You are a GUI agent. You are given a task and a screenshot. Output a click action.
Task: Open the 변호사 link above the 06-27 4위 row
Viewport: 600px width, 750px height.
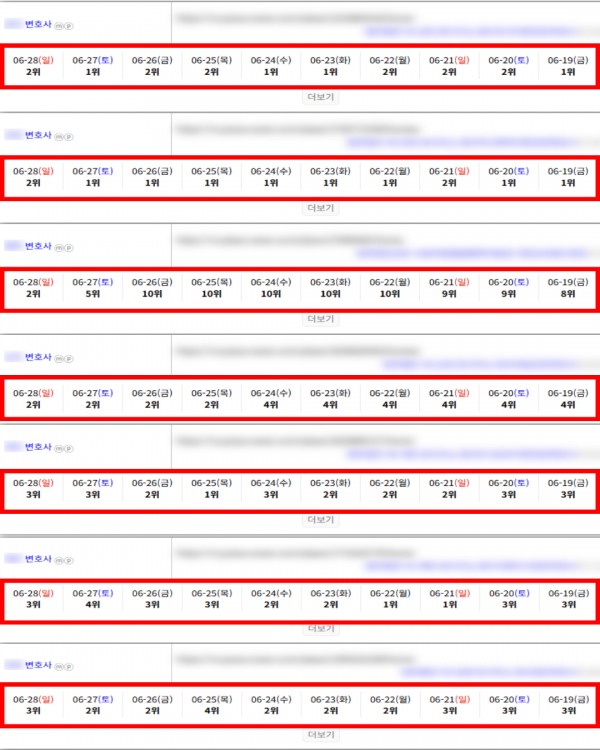(x=38, y=559)
